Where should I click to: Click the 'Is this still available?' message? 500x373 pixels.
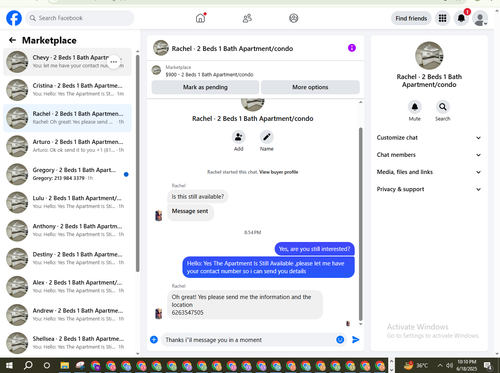pos(198,197)
